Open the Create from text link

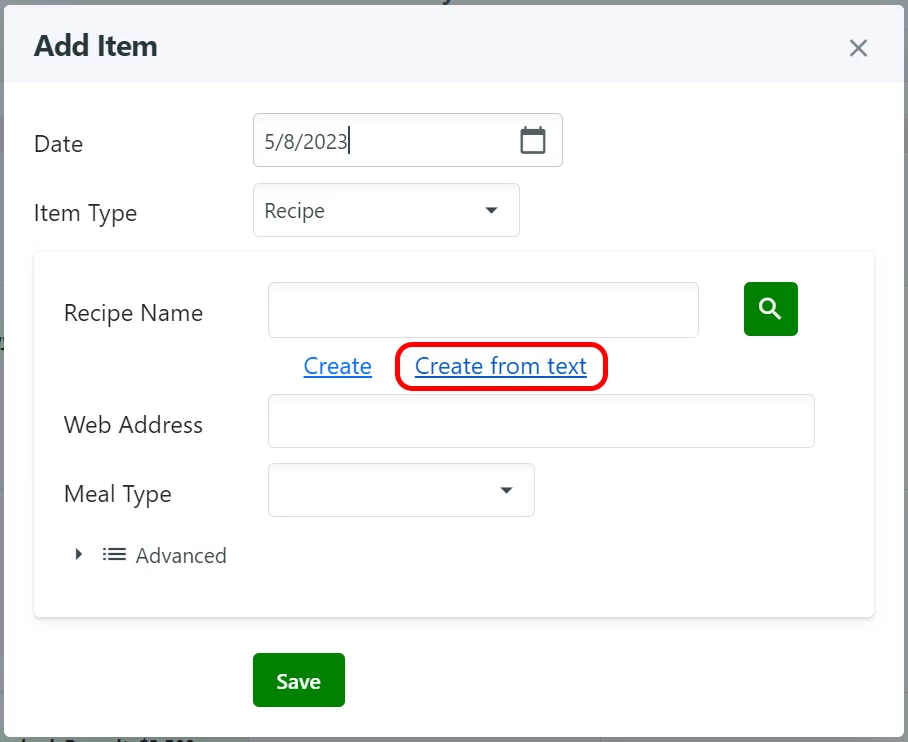[x=500, y=366]
